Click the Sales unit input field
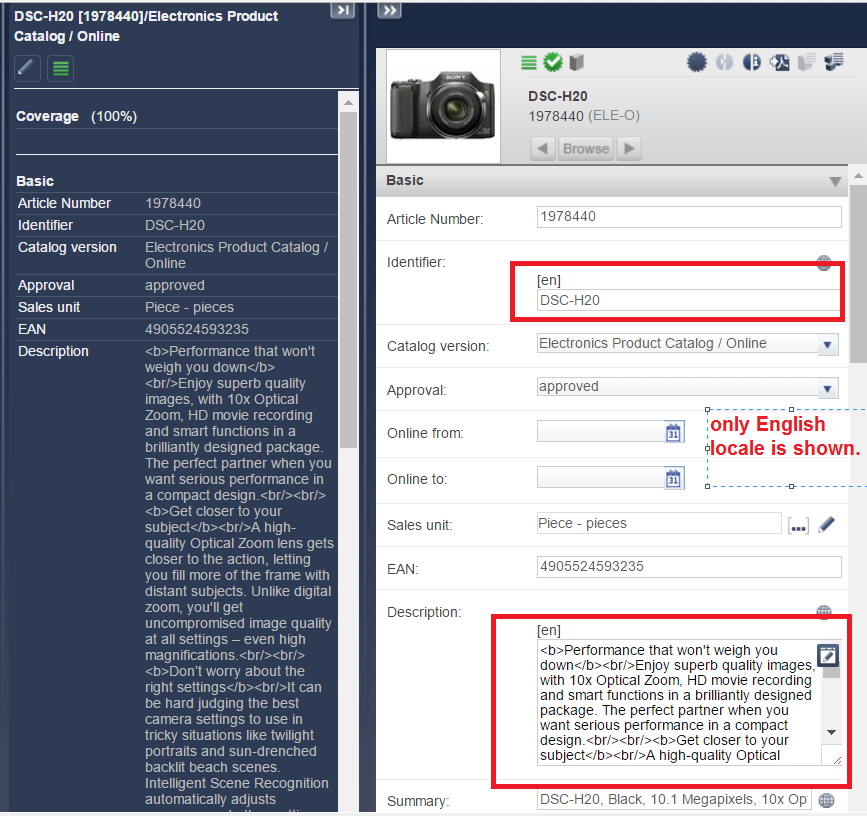The image size is (867, 816). pyautogui.click(x=659, y=524)
